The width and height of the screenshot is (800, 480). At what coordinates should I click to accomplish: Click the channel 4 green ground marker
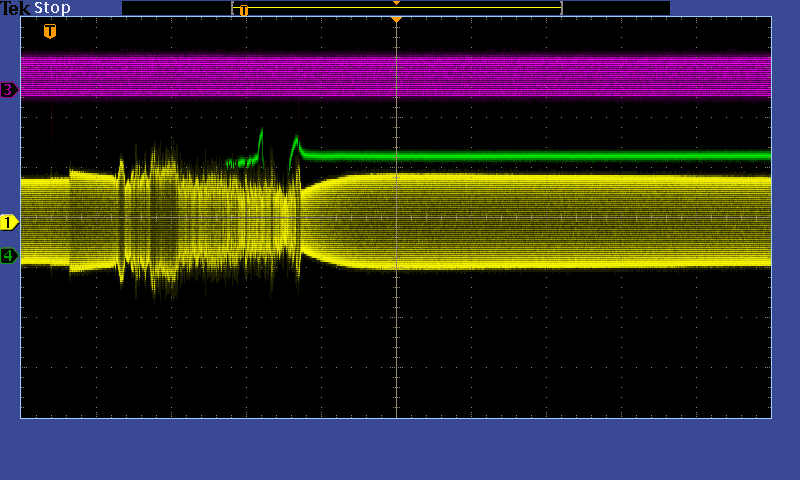pos(9,256)
